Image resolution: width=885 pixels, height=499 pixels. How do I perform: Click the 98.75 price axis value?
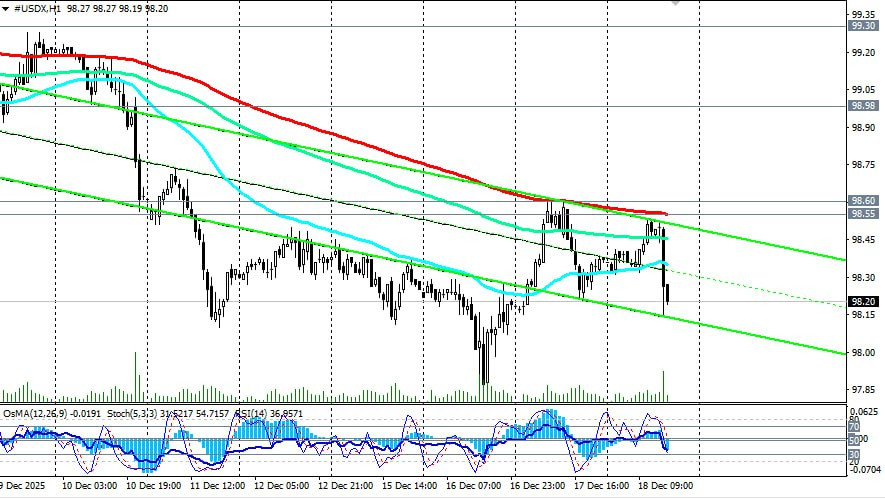click(864, 165)
